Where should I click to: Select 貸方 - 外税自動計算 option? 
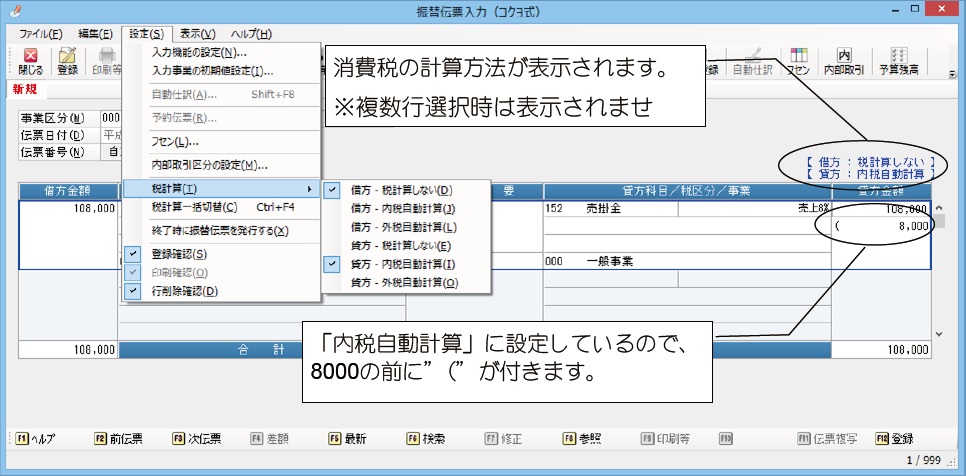pyautogui.click(x=403, y=283)
